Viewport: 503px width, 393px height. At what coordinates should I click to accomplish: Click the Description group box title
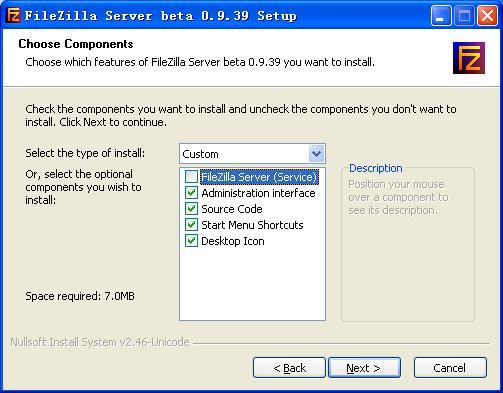(x=376, y=168)
